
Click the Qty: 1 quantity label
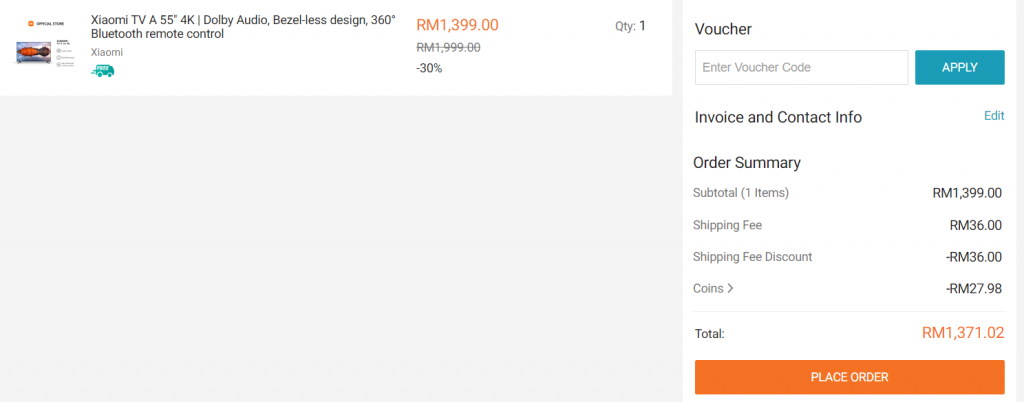pyautogui.click(x=630, y=26)
